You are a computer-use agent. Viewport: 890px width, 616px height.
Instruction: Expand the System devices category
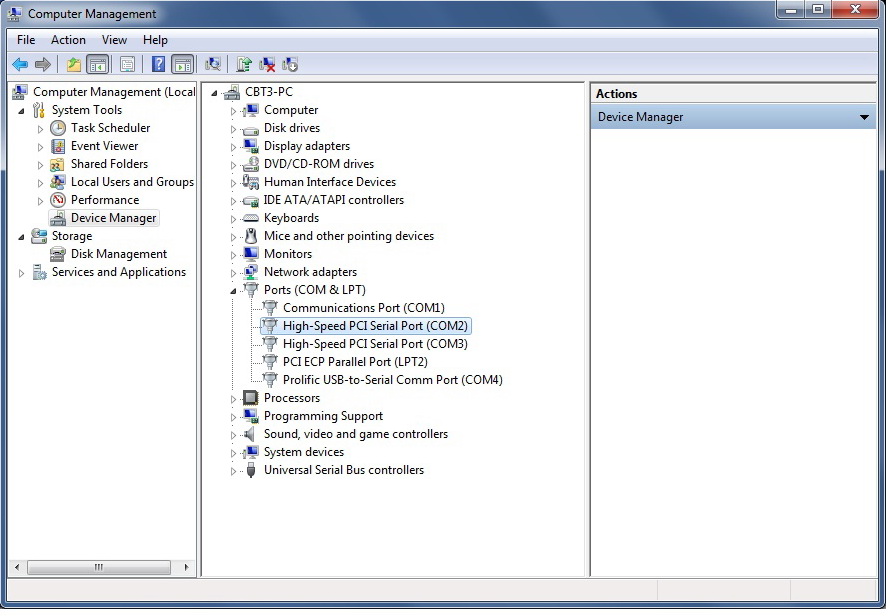pos(233,454)
